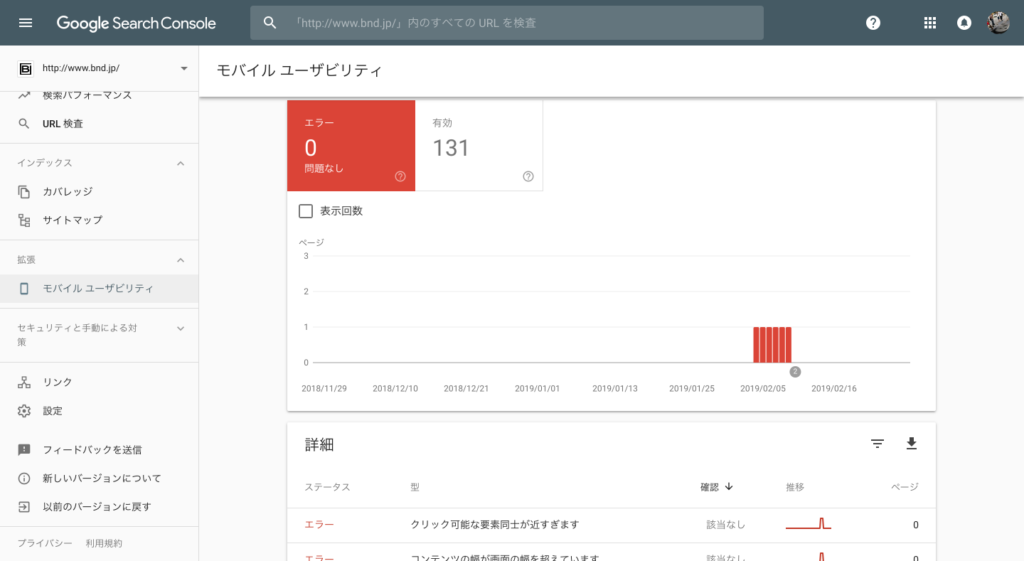Enable the 表示回数 checkbox
The width and height of the screenshot is (1024, 561).
306,211
